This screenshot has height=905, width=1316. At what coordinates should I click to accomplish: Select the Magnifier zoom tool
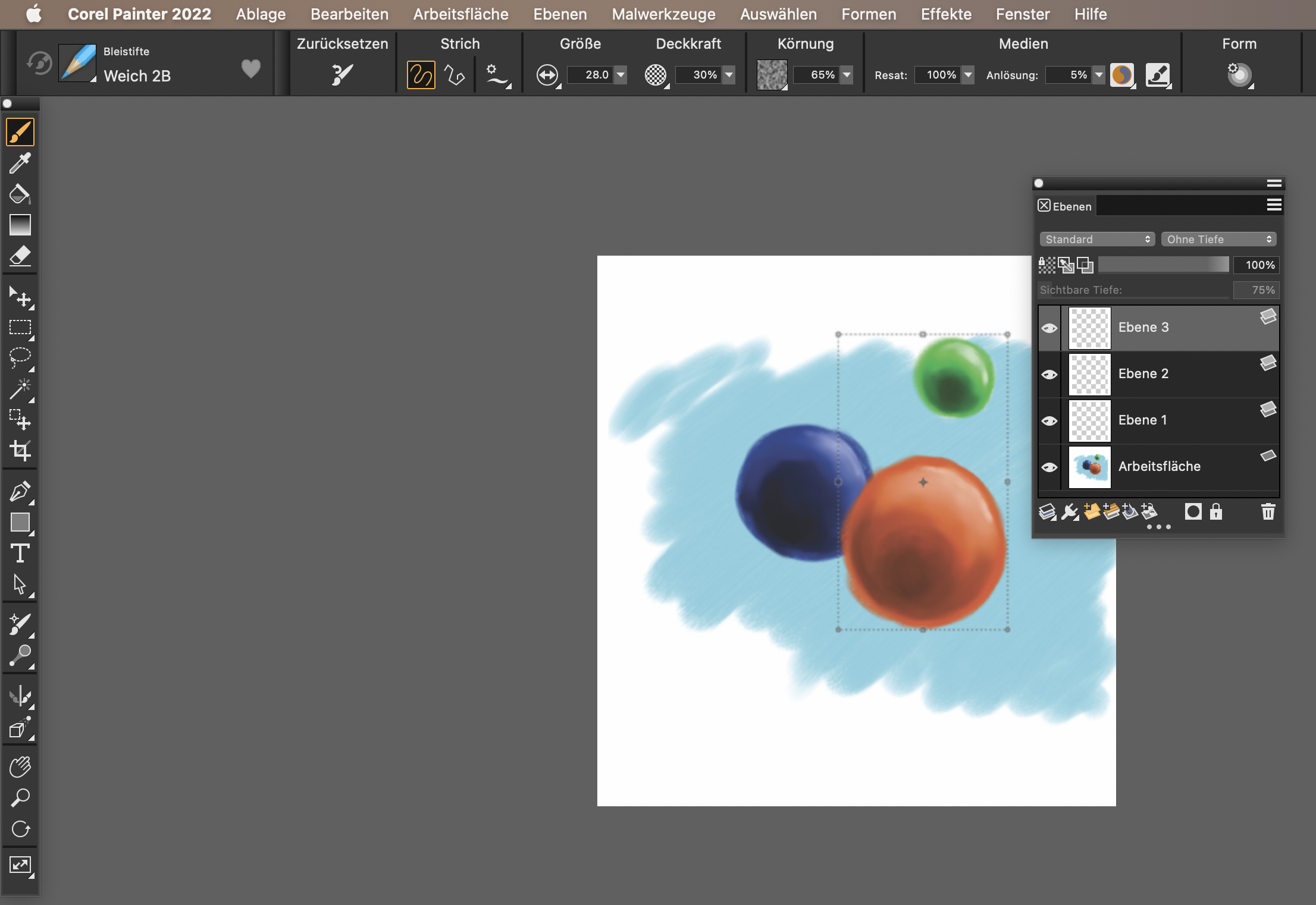click(x=20, y=798)
